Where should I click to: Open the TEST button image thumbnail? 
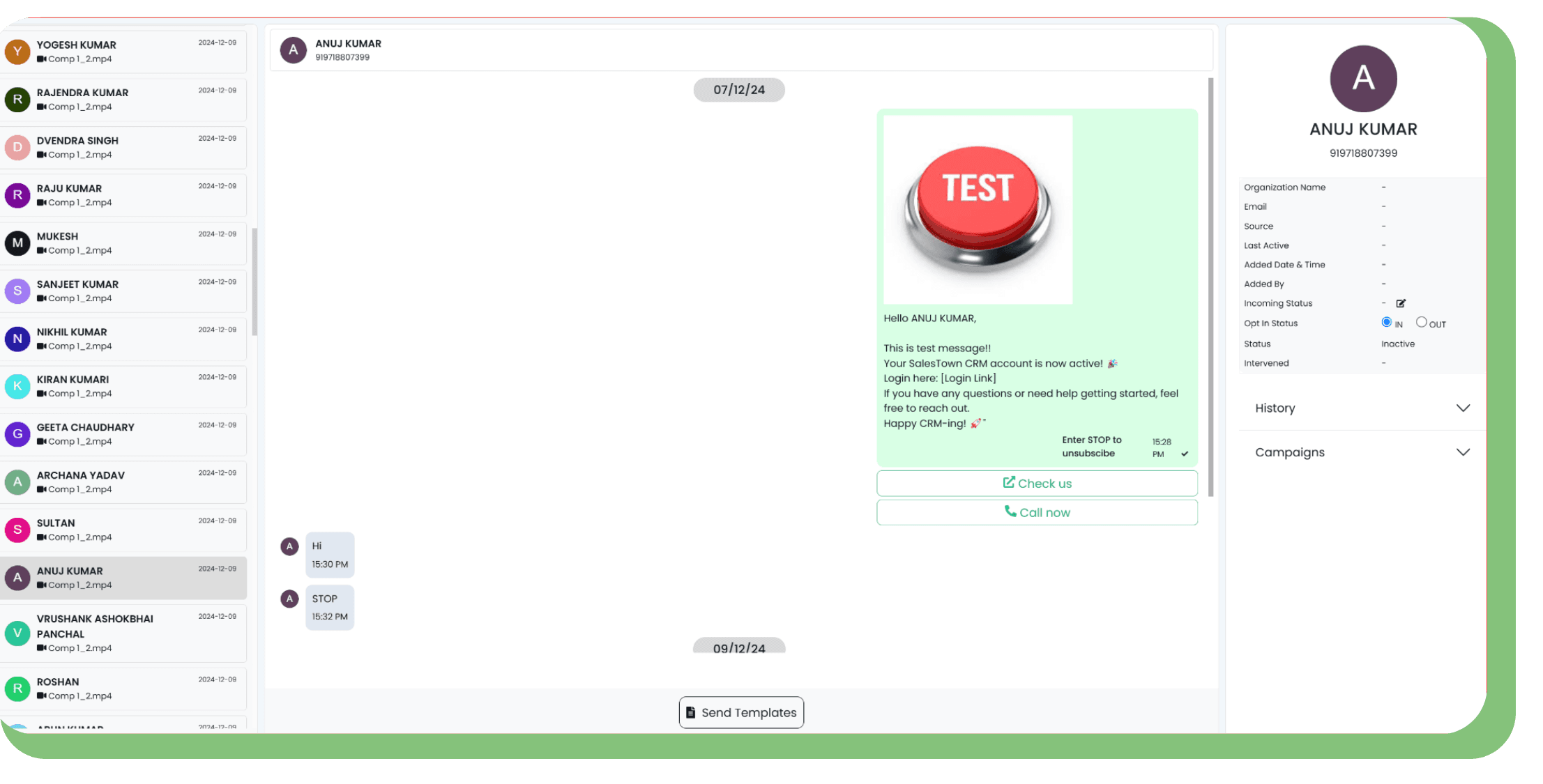click(978, 209)
